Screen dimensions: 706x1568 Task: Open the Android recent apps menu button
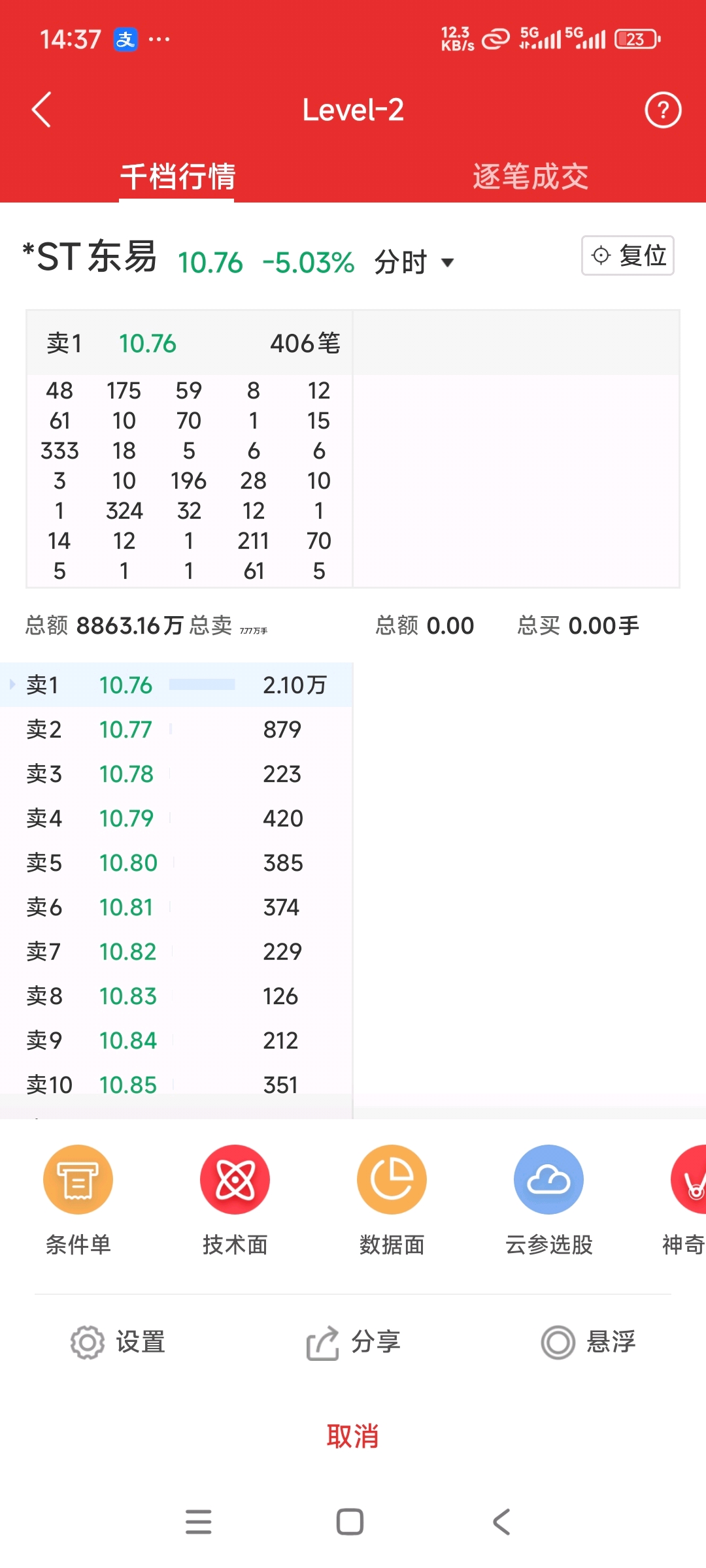click(198, 1522)
